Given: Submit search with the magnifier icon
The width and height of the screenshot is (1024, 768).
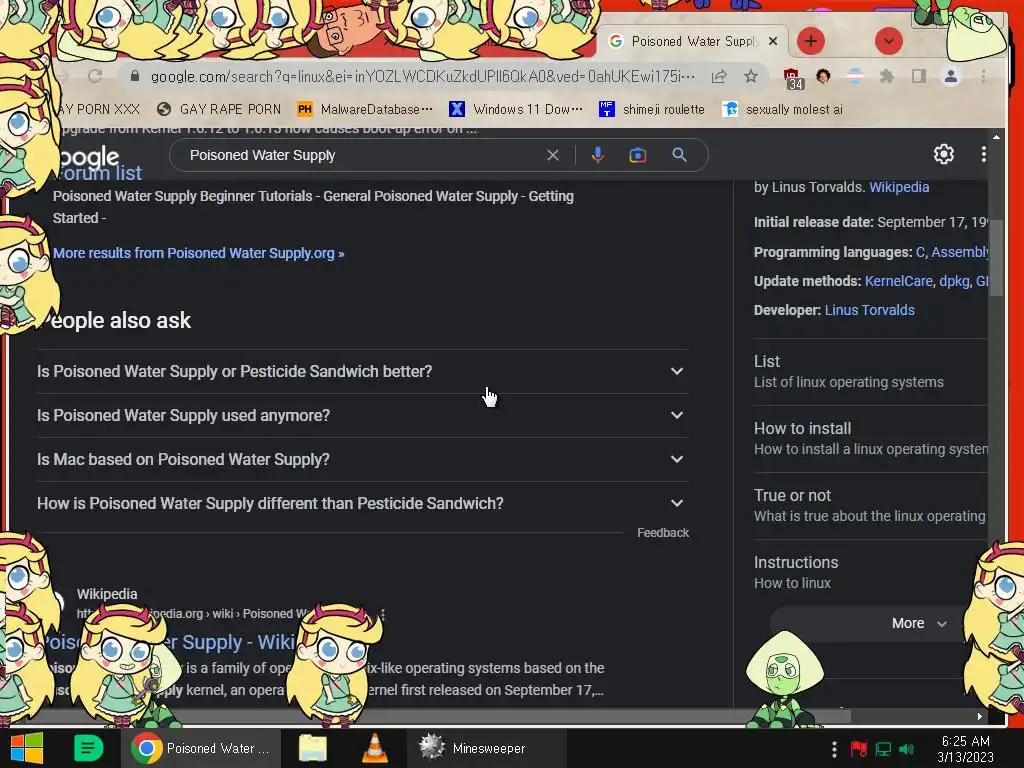Looking at the screenshot, I should (679, 155).
